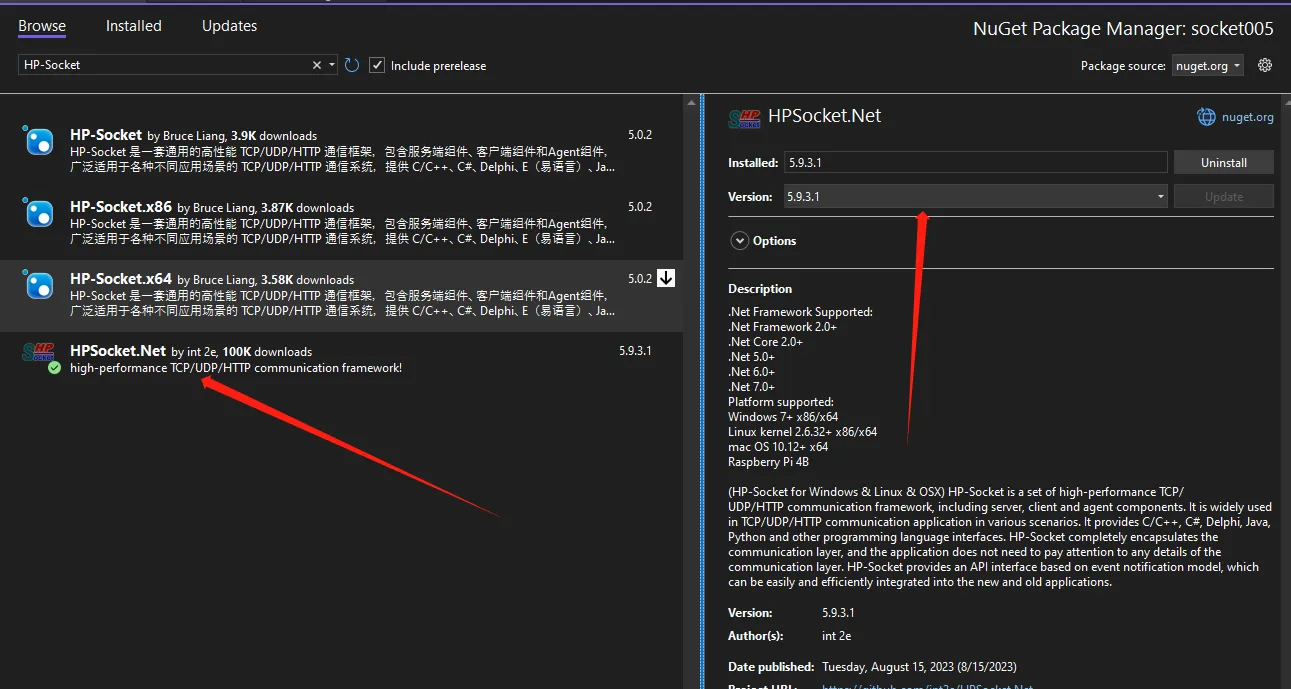Click scrollbar up arrow of package list
This screenshot has height=689, width=1291.
[x=690, y=102]
